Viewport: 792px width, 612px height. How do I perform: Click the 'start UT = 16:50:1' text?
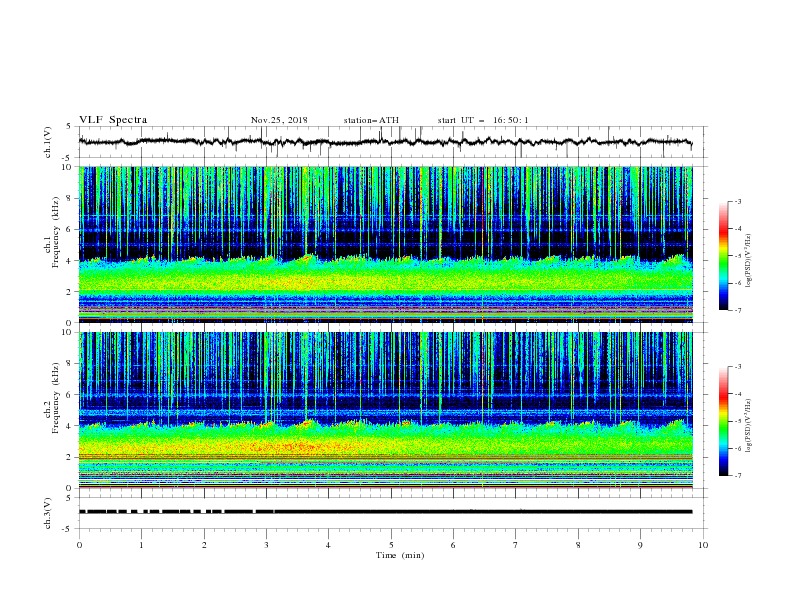(x=483, y=120)
